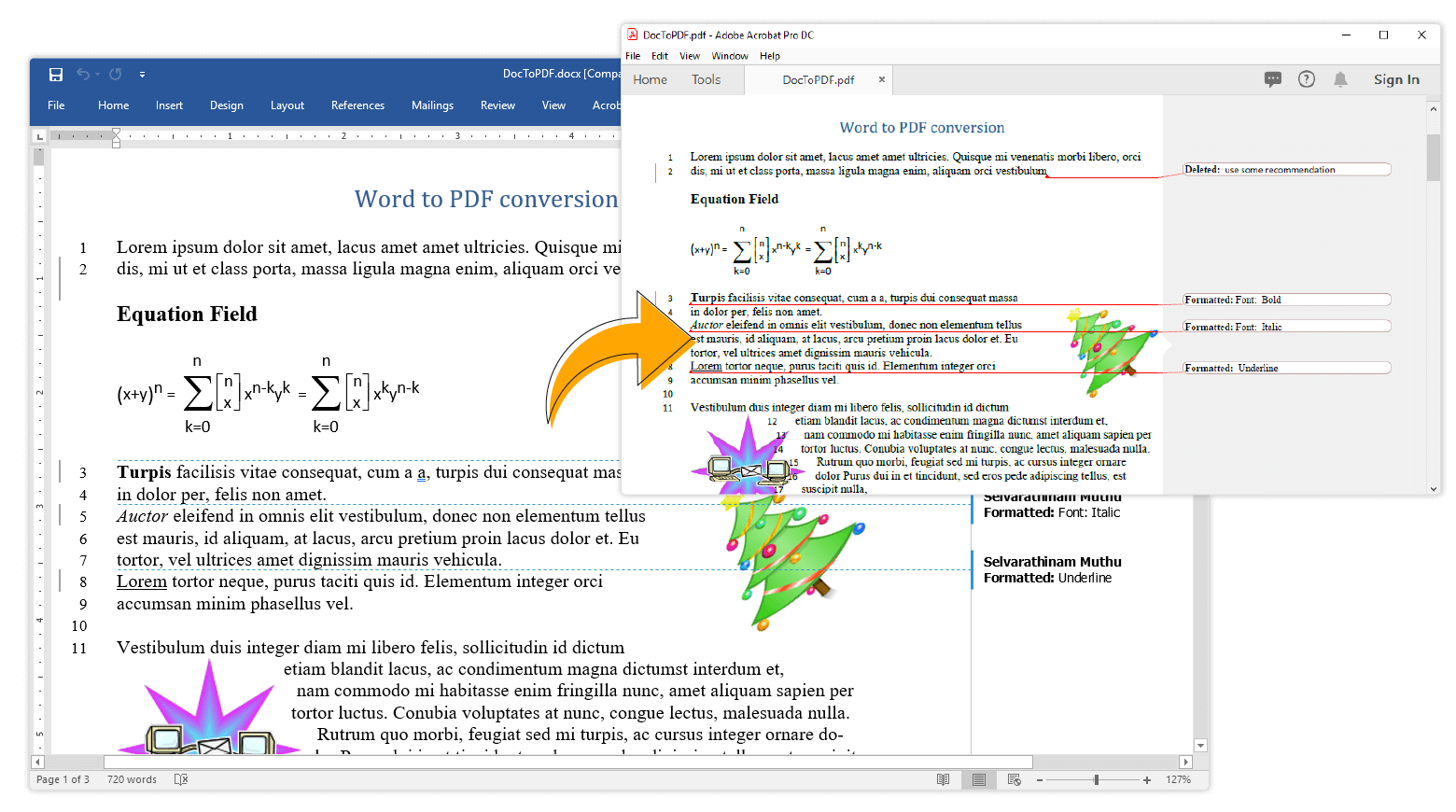Click Acrobat scrollbar up arrow
The height and width of the screenshot is (812, 1456).
click(1434, 108)
